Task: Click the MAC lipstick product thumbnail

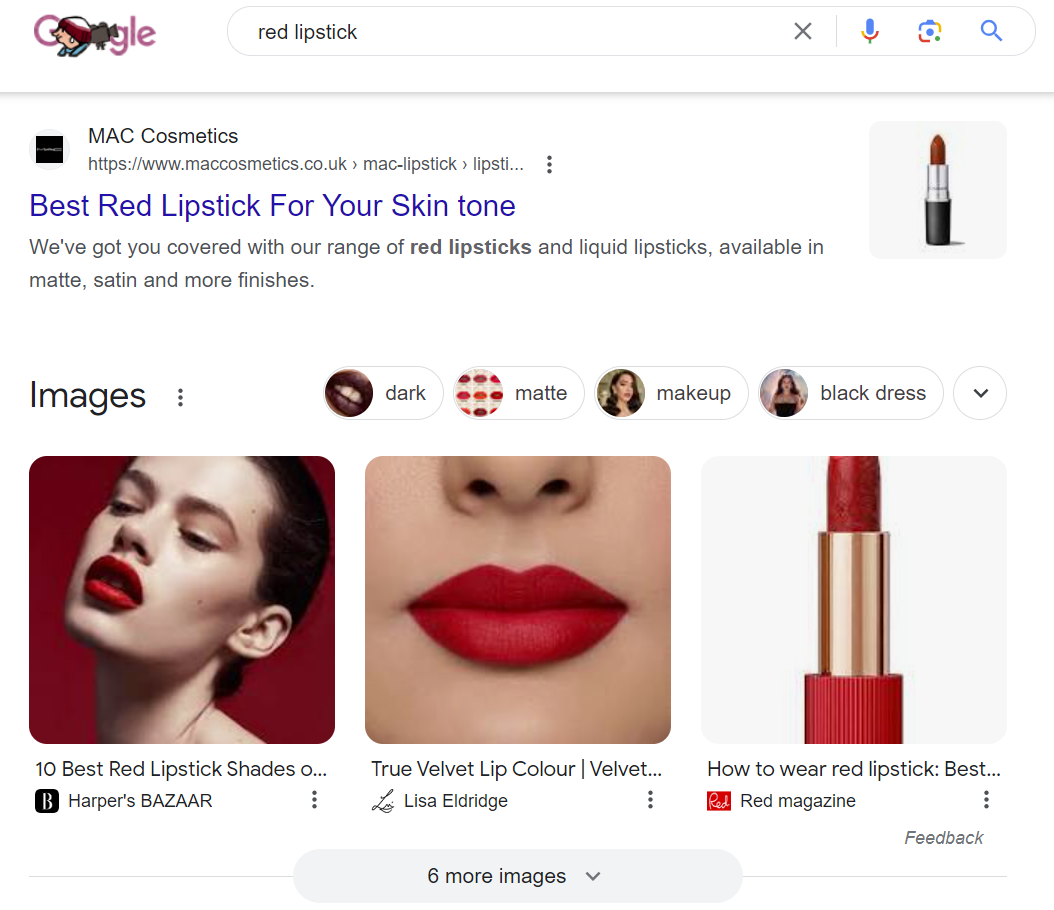Action: pos(938,190)
